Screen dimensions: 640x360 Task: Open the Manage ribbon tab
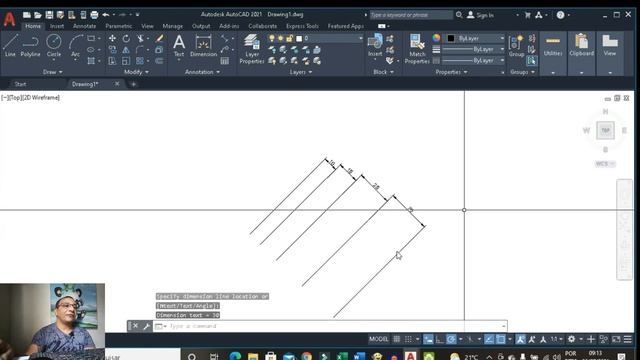[x=173, y=26]
